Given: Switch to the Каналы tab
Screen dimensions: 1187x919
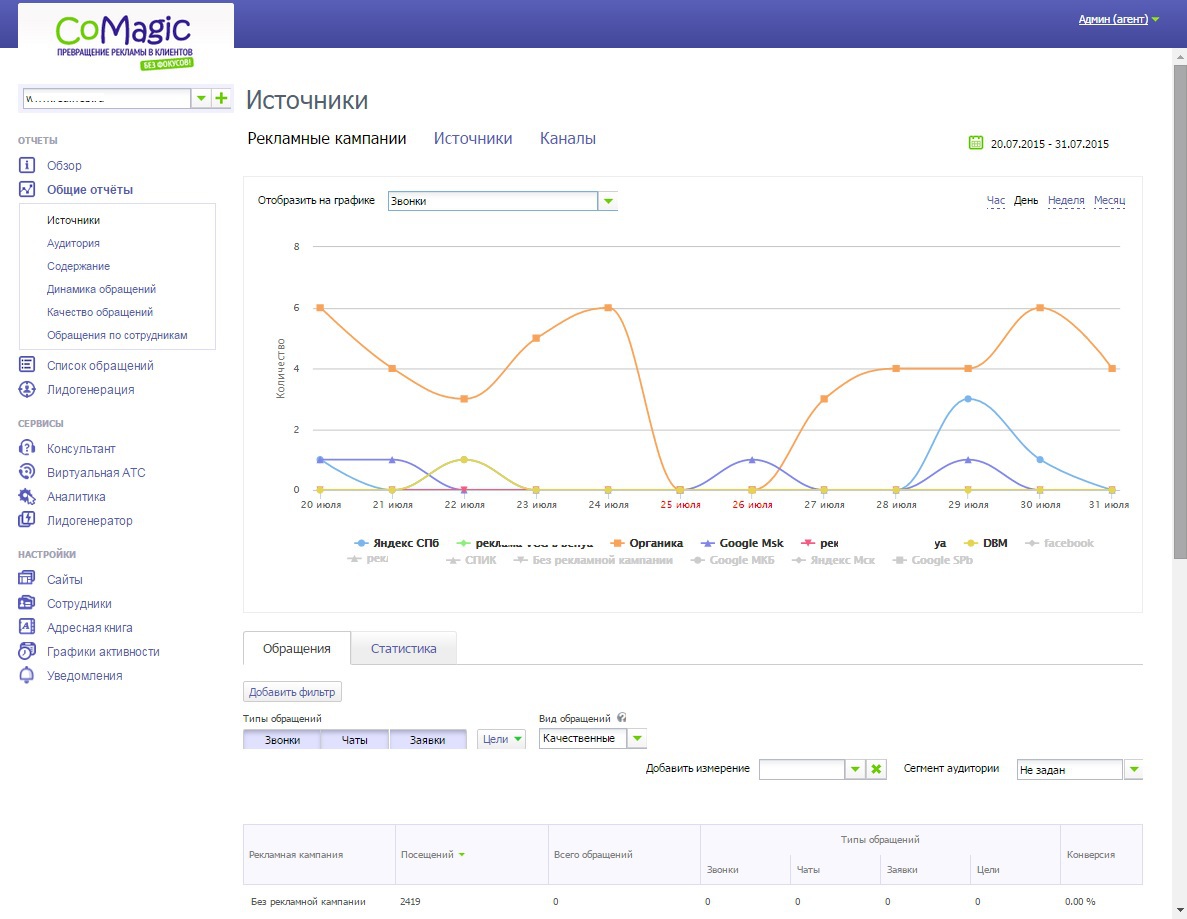Looking at the screenshot, I should coord(568,139).
